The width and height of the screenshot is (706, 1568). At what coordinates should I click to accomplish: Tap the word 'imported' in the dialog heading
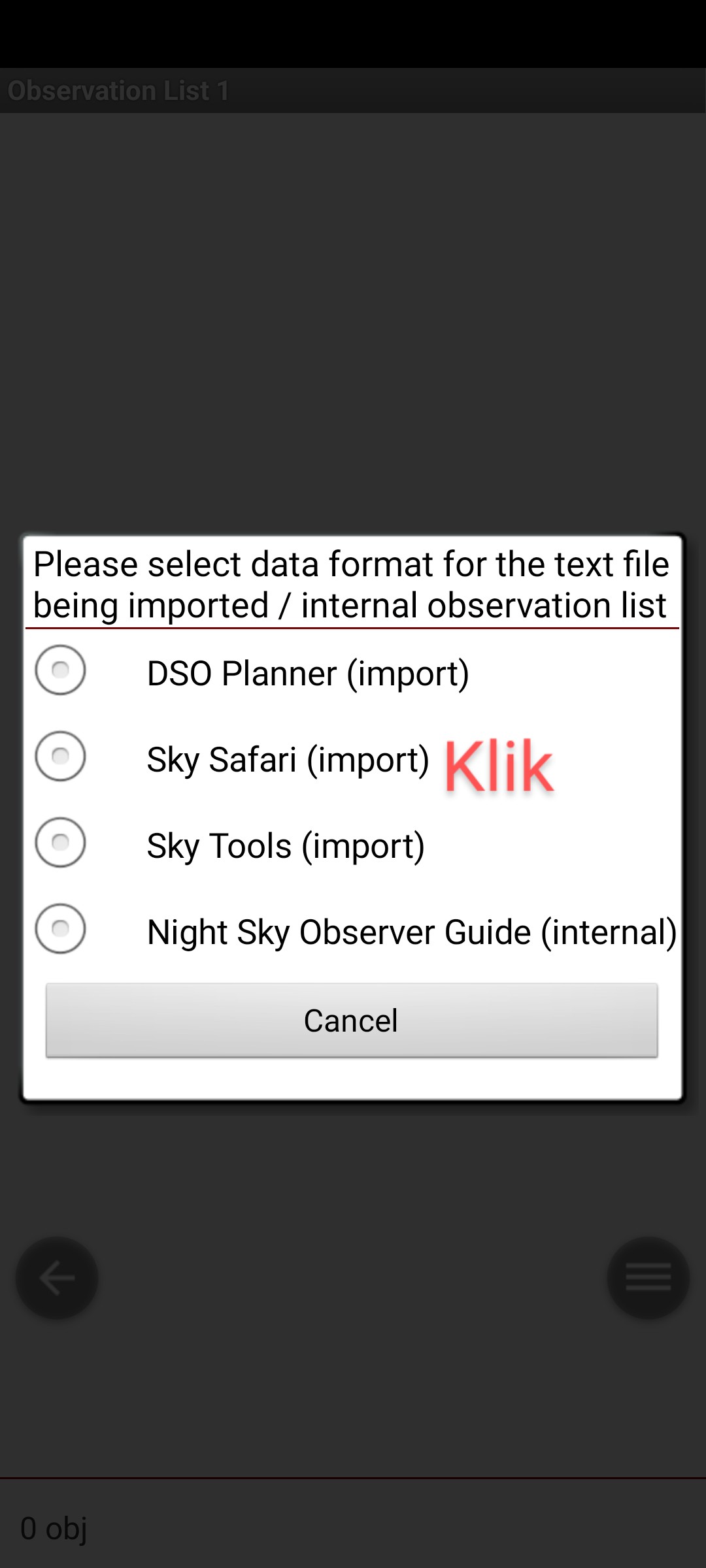(198, 606)
